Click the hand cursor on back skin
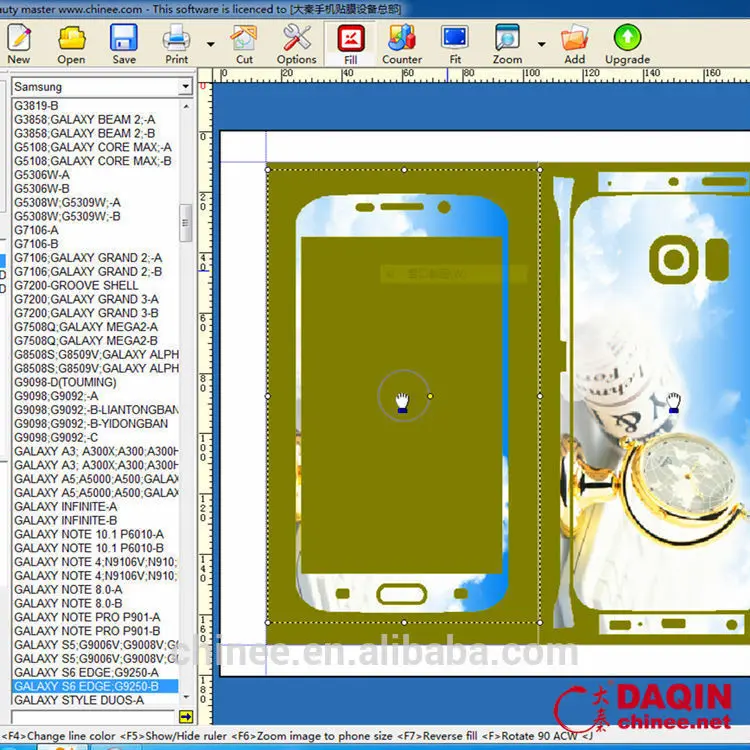 (x=673, y=403)
